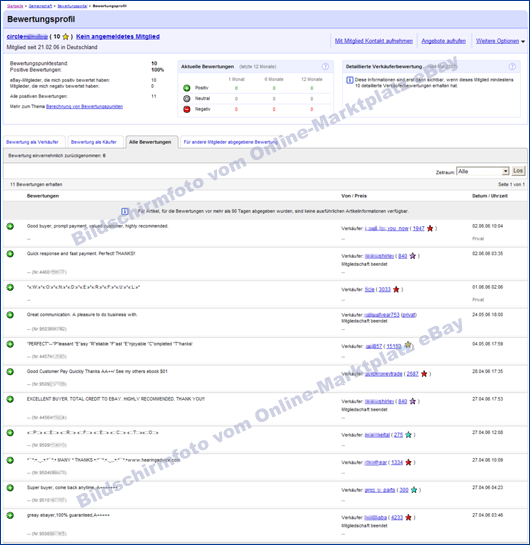This screenshot has width=530, height=545.
Task: Click positive icon beside the 'PERFECT' acronym feedback
Action: coord(10,344)
